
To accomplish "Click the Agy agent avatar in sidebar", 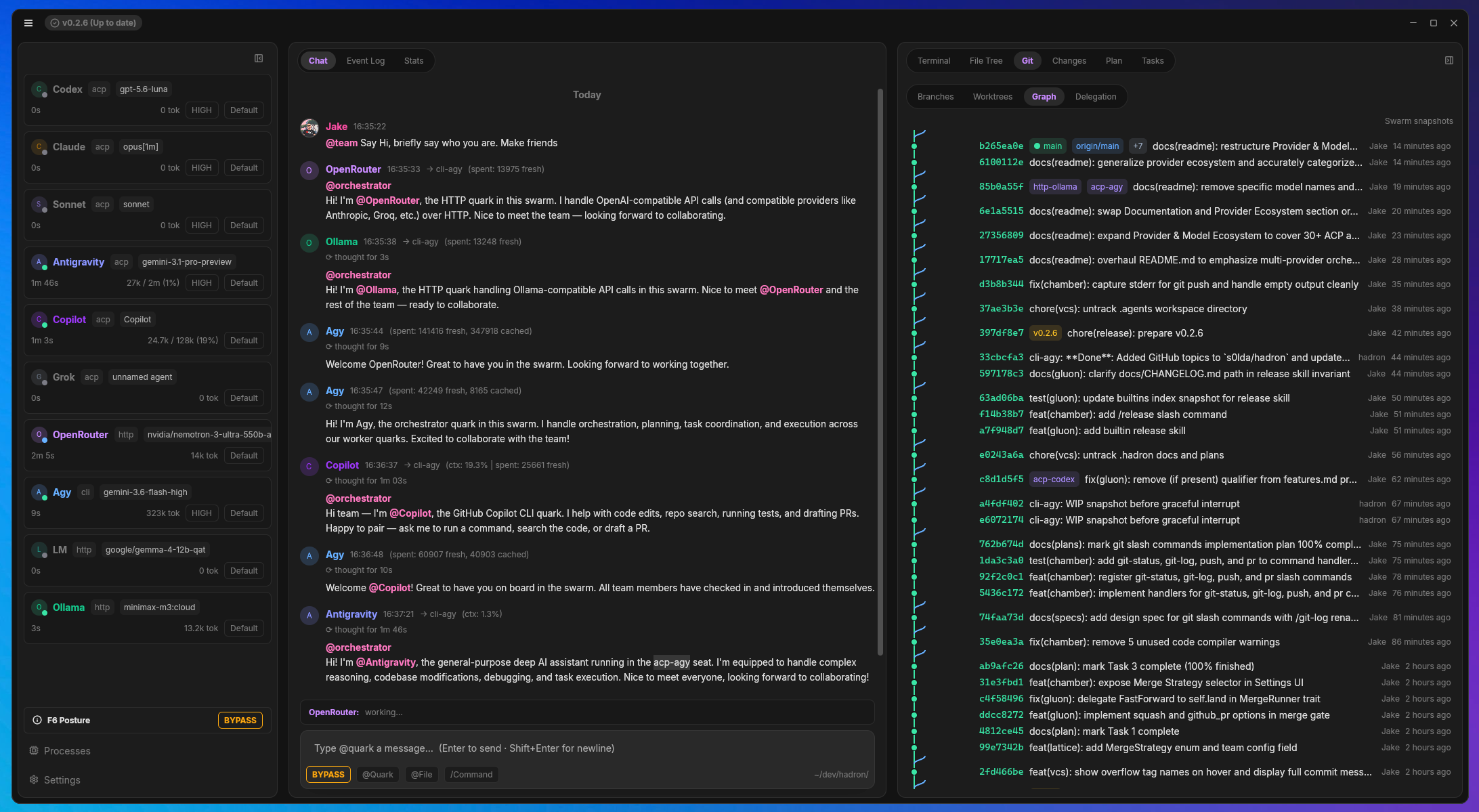I will (x=39, y=492).
